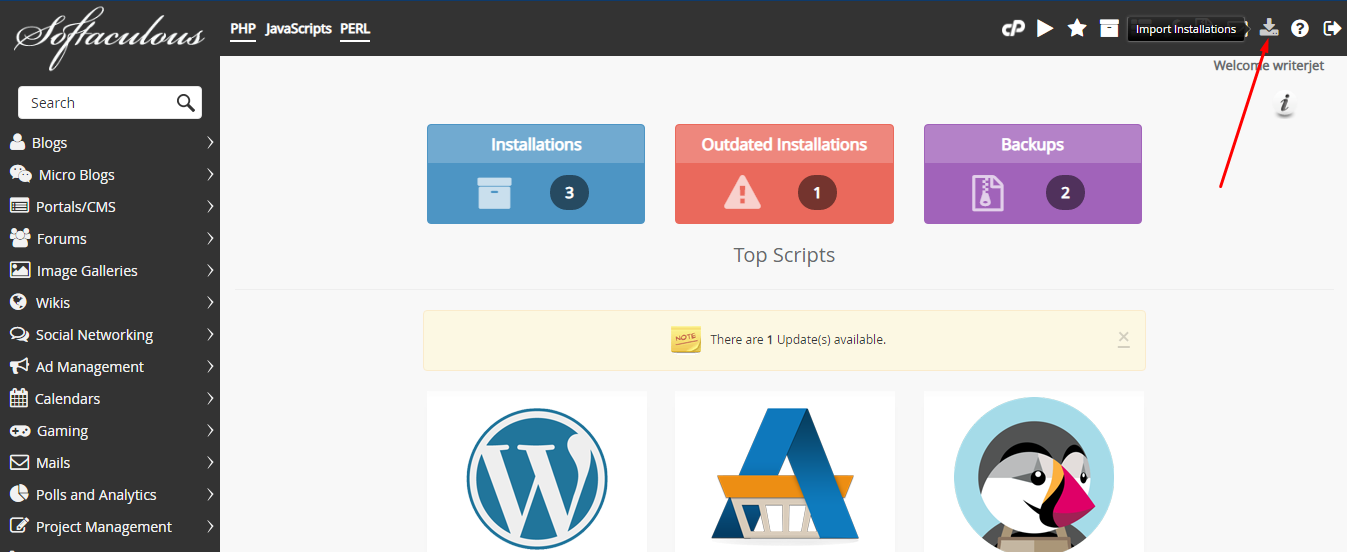
Task: Open the Installations tile header
Action: point(536,144)
